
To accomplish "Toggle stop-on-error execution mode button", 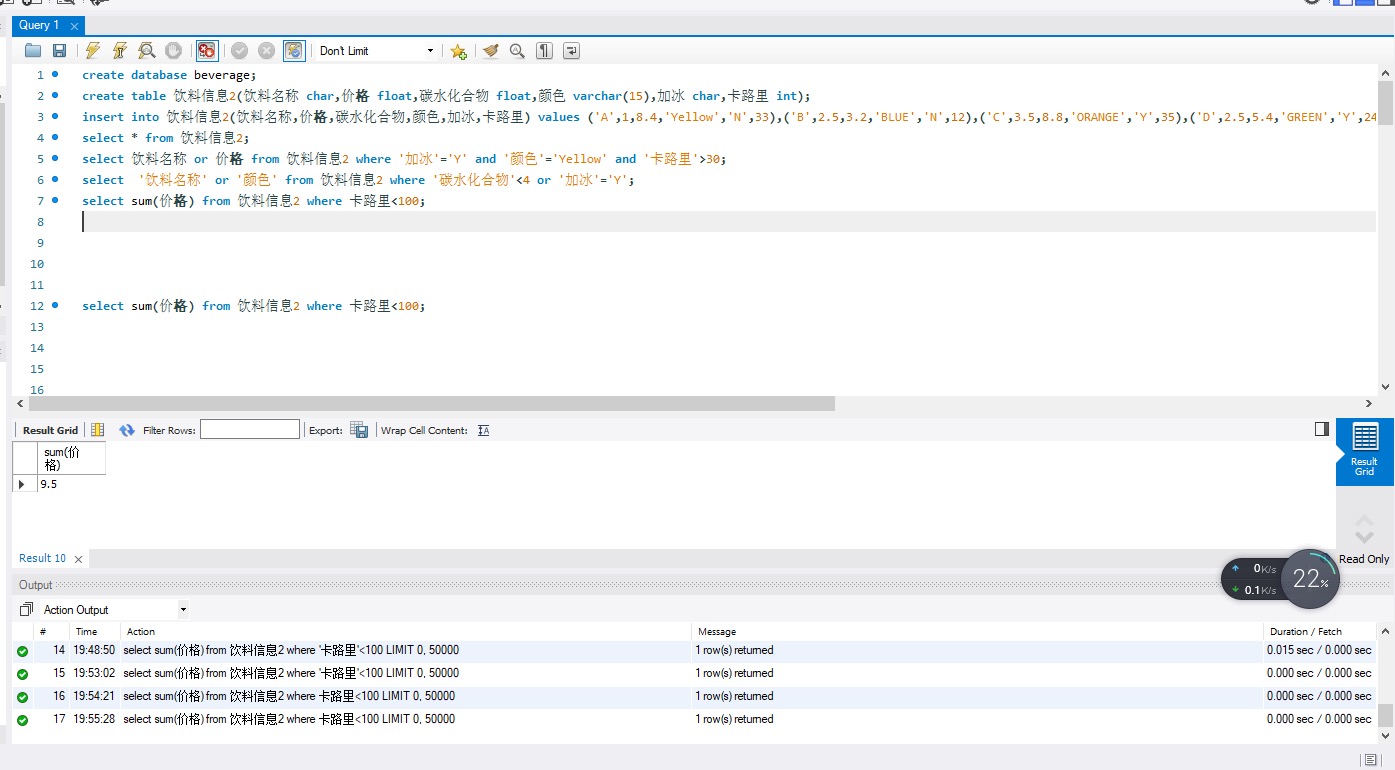I will [x=207, y=51].
